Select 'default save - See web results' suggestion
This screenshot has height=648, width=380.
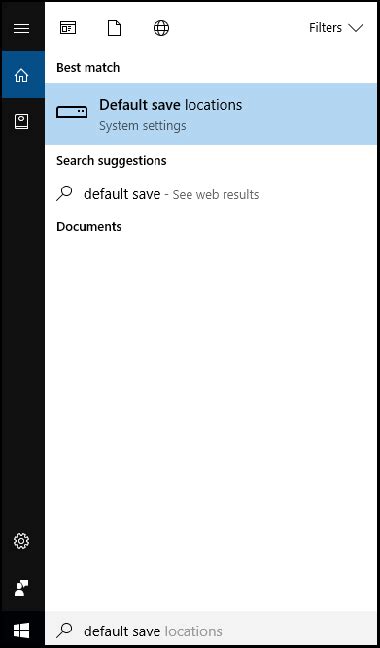click(211, 194)
